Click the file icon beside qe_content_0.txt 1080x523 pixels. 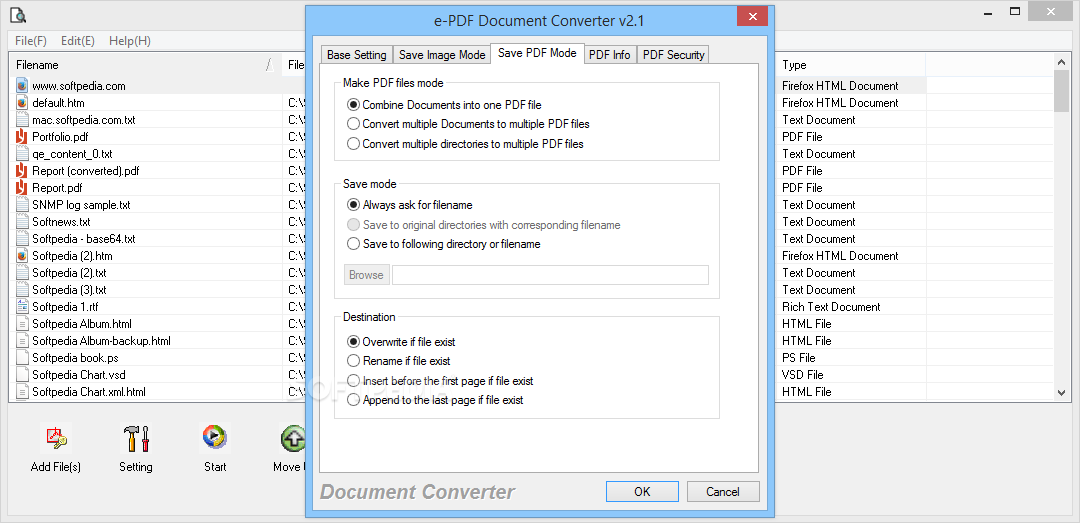coord(21,154)
